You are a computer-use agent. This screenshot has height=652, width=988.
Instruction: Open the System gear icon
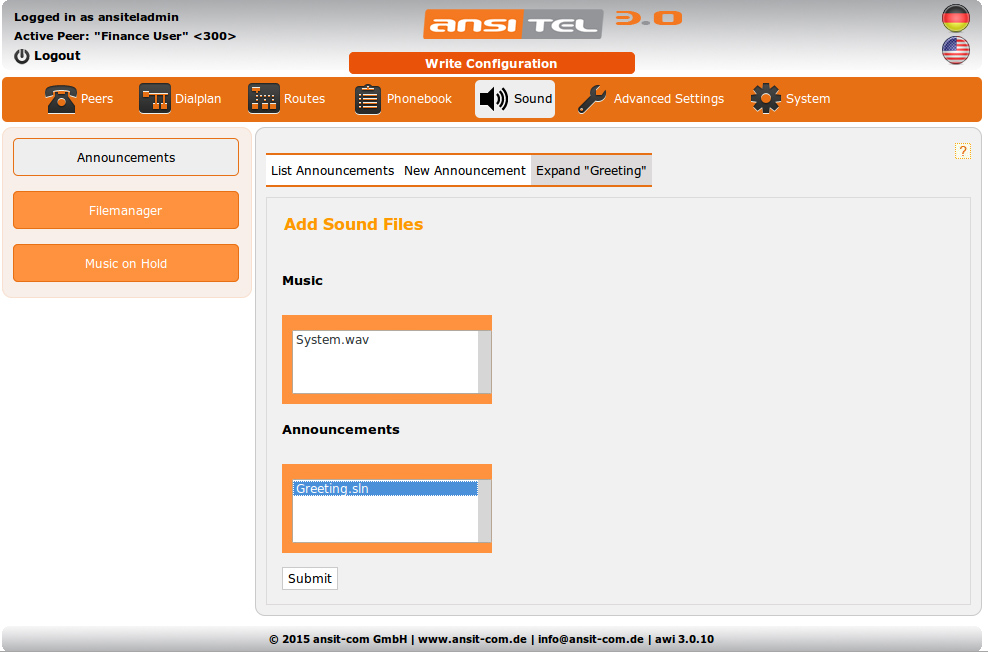click(x=766, y=99)
